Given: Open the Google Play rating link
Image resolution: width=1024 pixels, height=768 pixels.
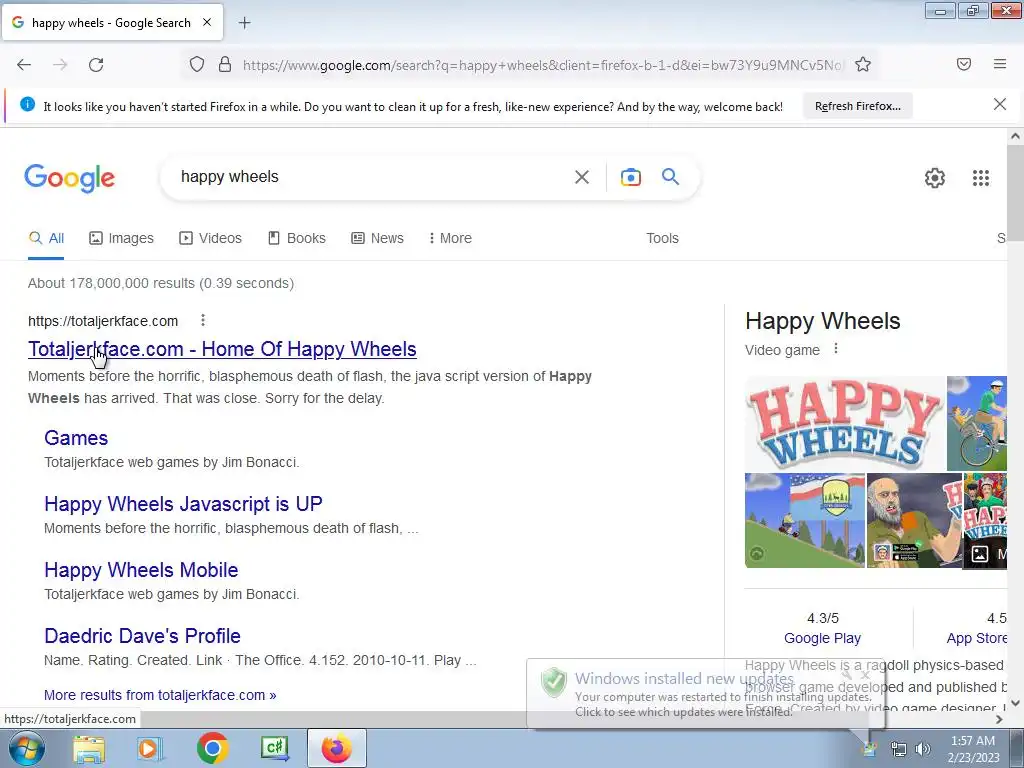Looking at the screenshot, I should click(x=822, y=638).
